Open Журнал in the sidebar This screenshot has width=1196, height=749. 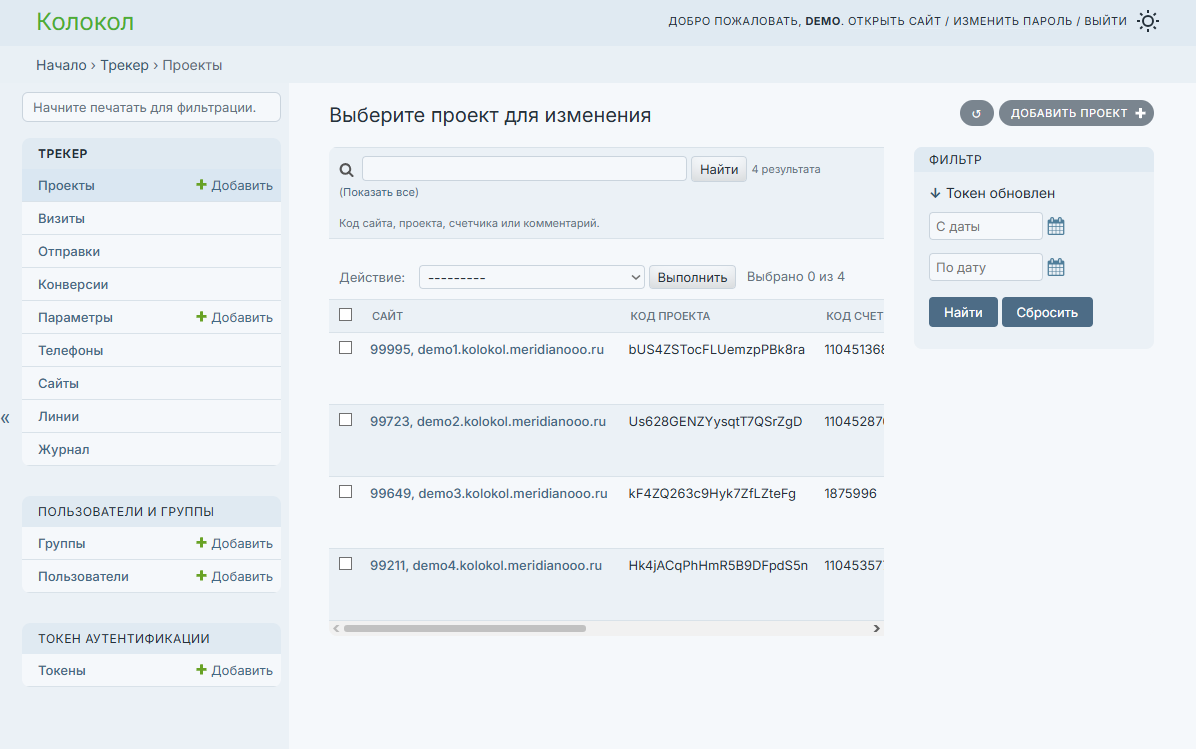point(64,450)
